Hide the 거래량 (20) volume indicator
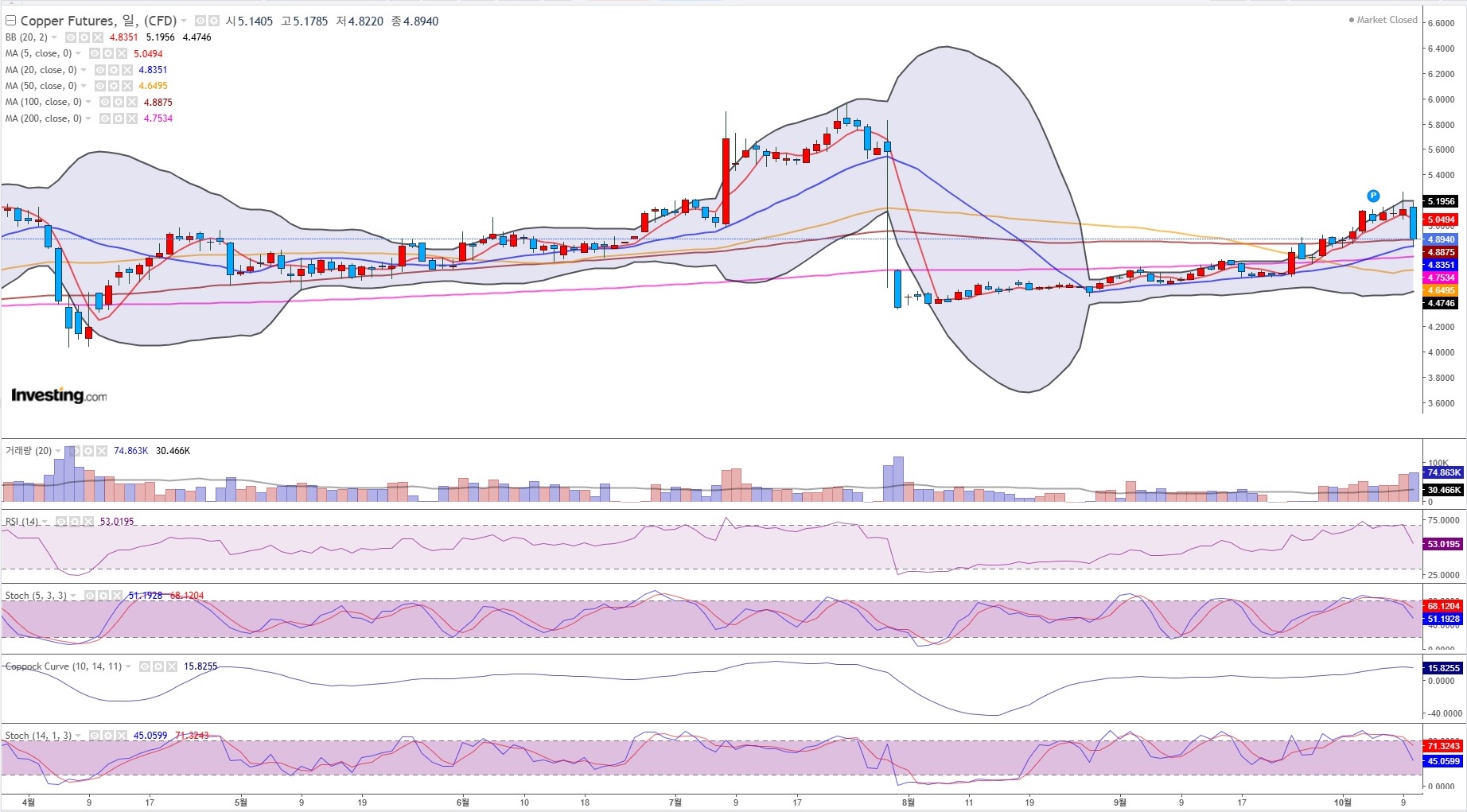The image size is (1467, 812). 74,451
